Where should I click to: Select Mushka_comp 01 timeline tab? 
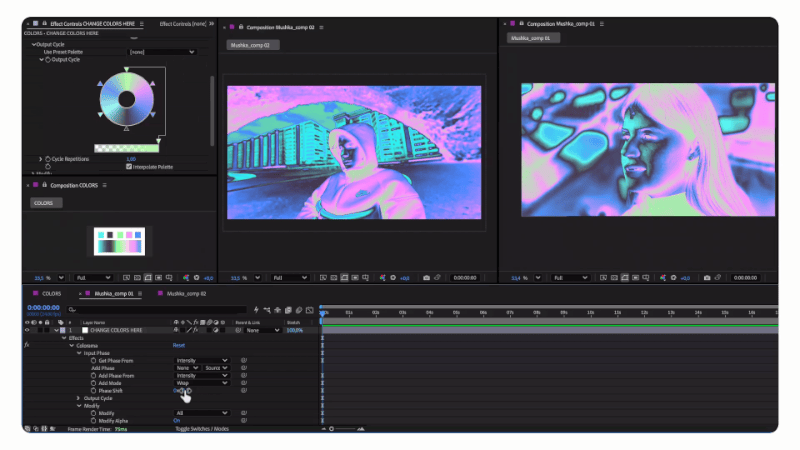pos(114,293)
